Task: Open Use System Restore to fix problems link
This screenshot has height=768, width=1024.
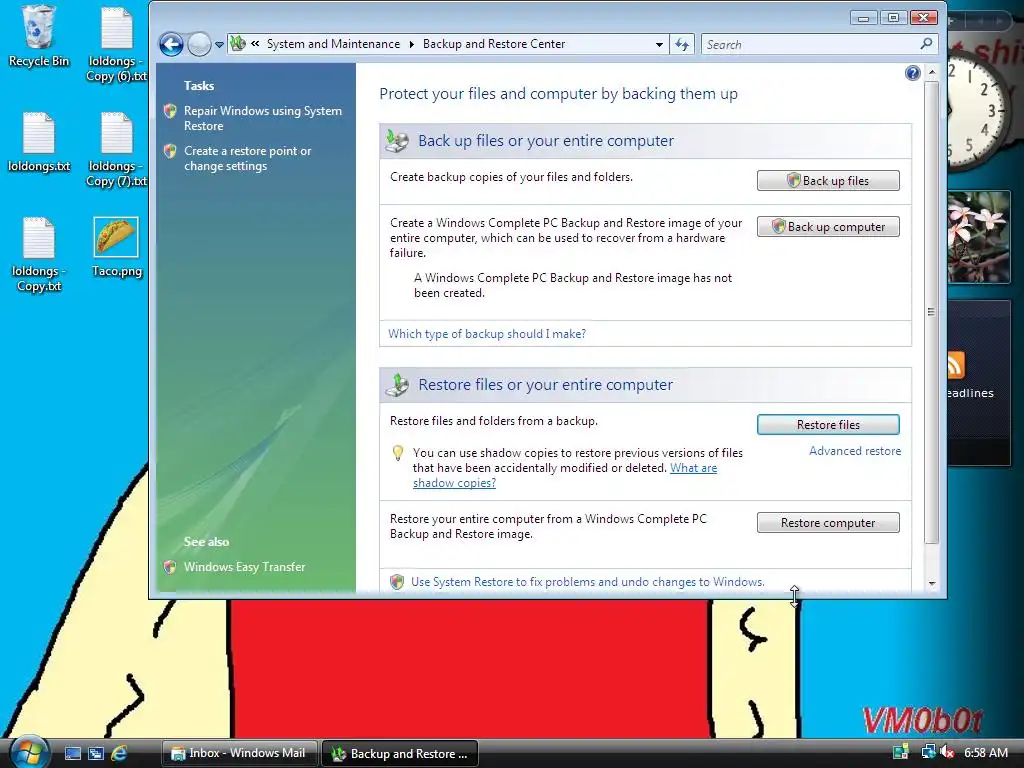Action: pyautogui.click(x=587, y=582)
